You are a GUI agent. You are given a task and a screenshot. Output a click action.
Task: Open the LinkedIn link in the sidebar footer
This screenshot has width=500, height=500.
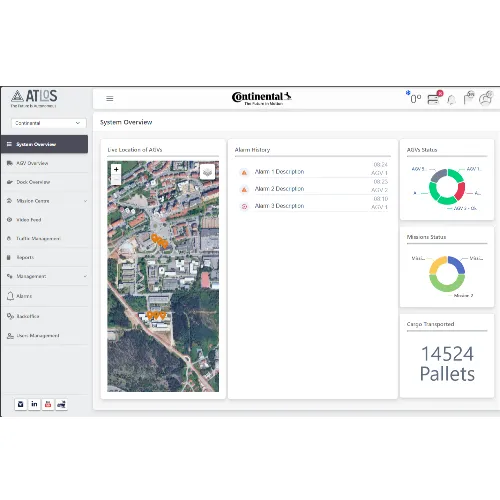34,404
